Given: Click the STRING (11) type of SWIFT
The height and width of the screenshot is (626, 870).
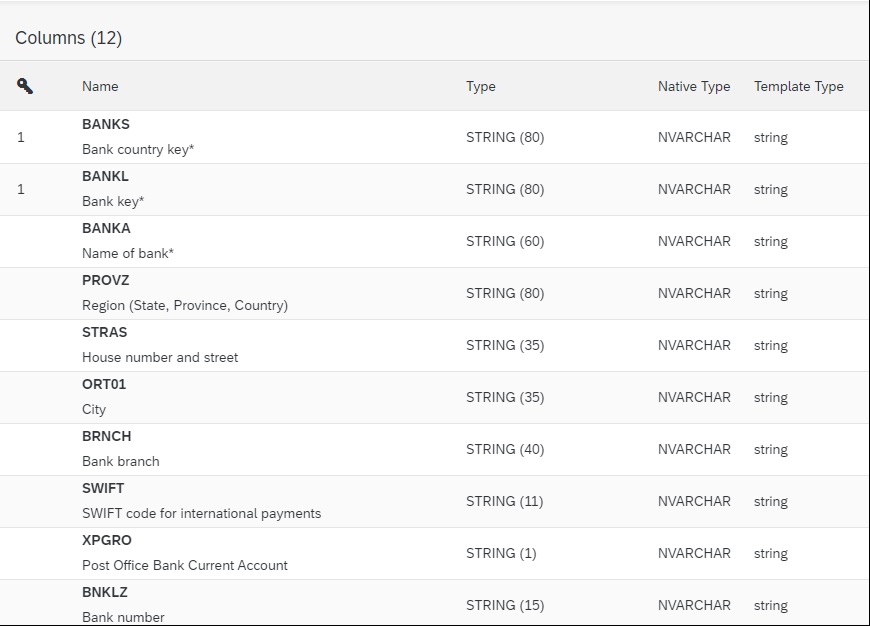Looking at the screenshot, I should (504, 501).
